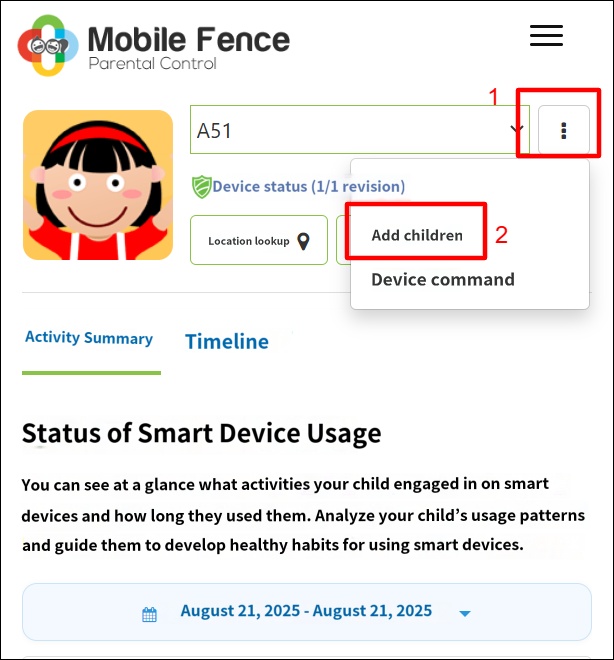The image size is (614, 660).
Task: Expand the A51 device selector dropdown
Action: [359, 130]
